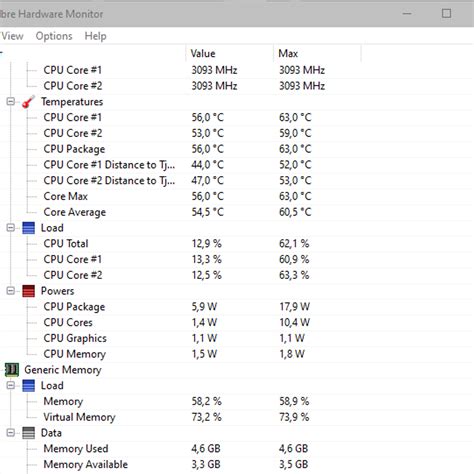Open the Help menu
The width and height of the screenshot is (474, 474).
coord(95,36)
